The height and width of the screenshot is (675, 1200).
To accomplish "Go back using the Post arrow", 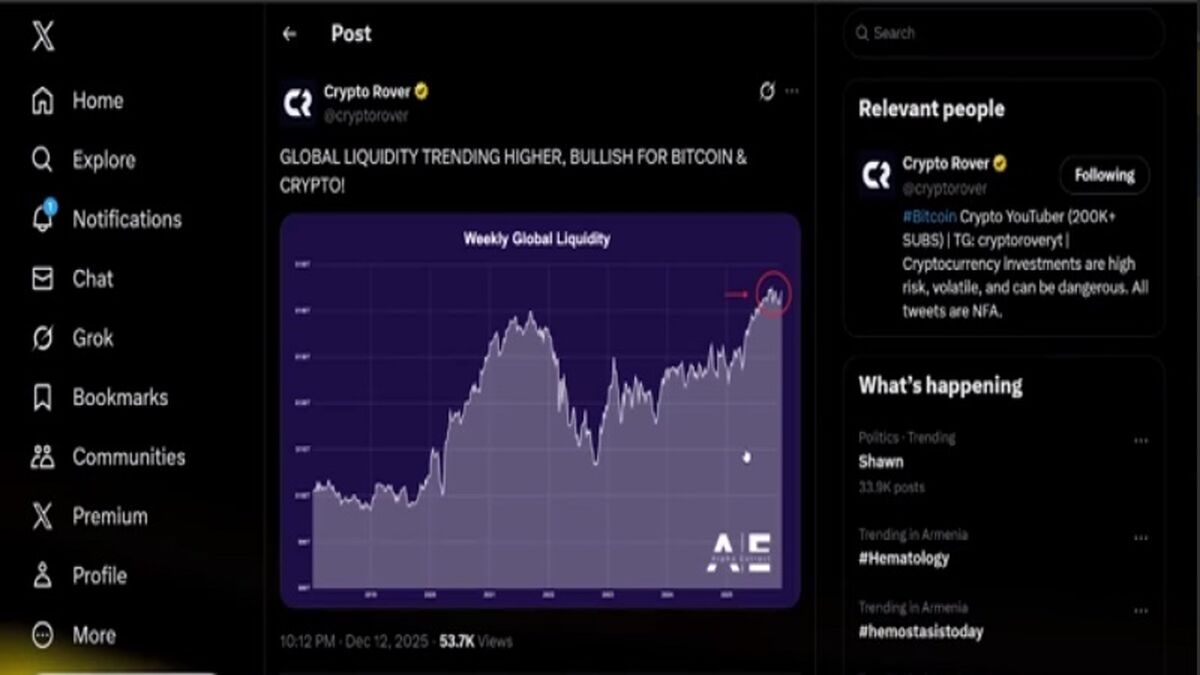I will [289, 34].
